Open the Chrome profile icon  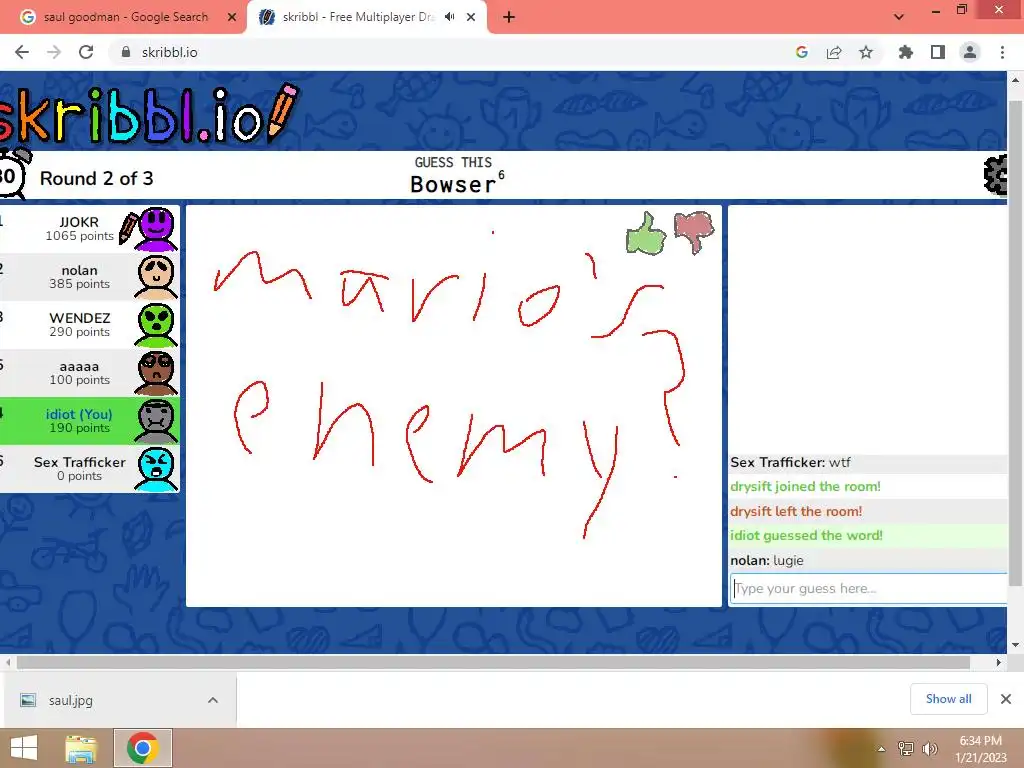(x=970, y=52)
